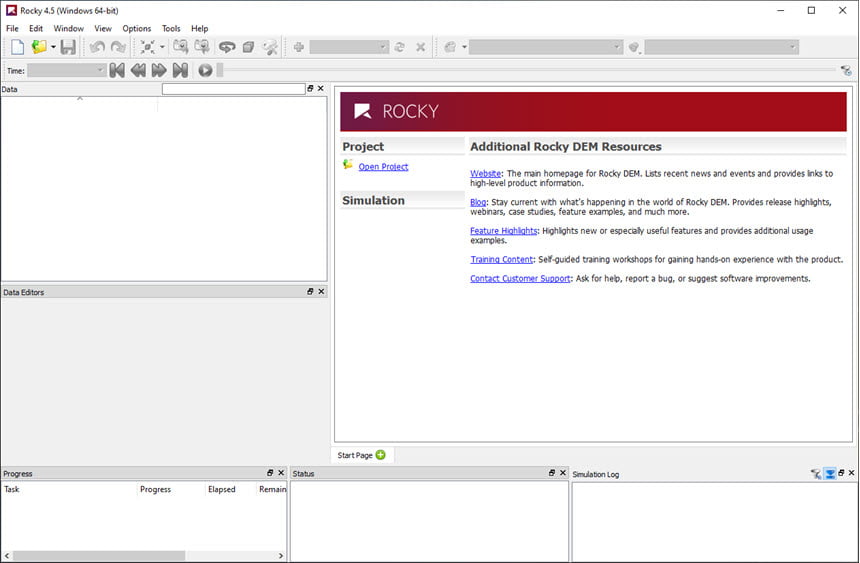Click the animation settings icon at timeline end
The image size is (860, 563).
(846, 70)
